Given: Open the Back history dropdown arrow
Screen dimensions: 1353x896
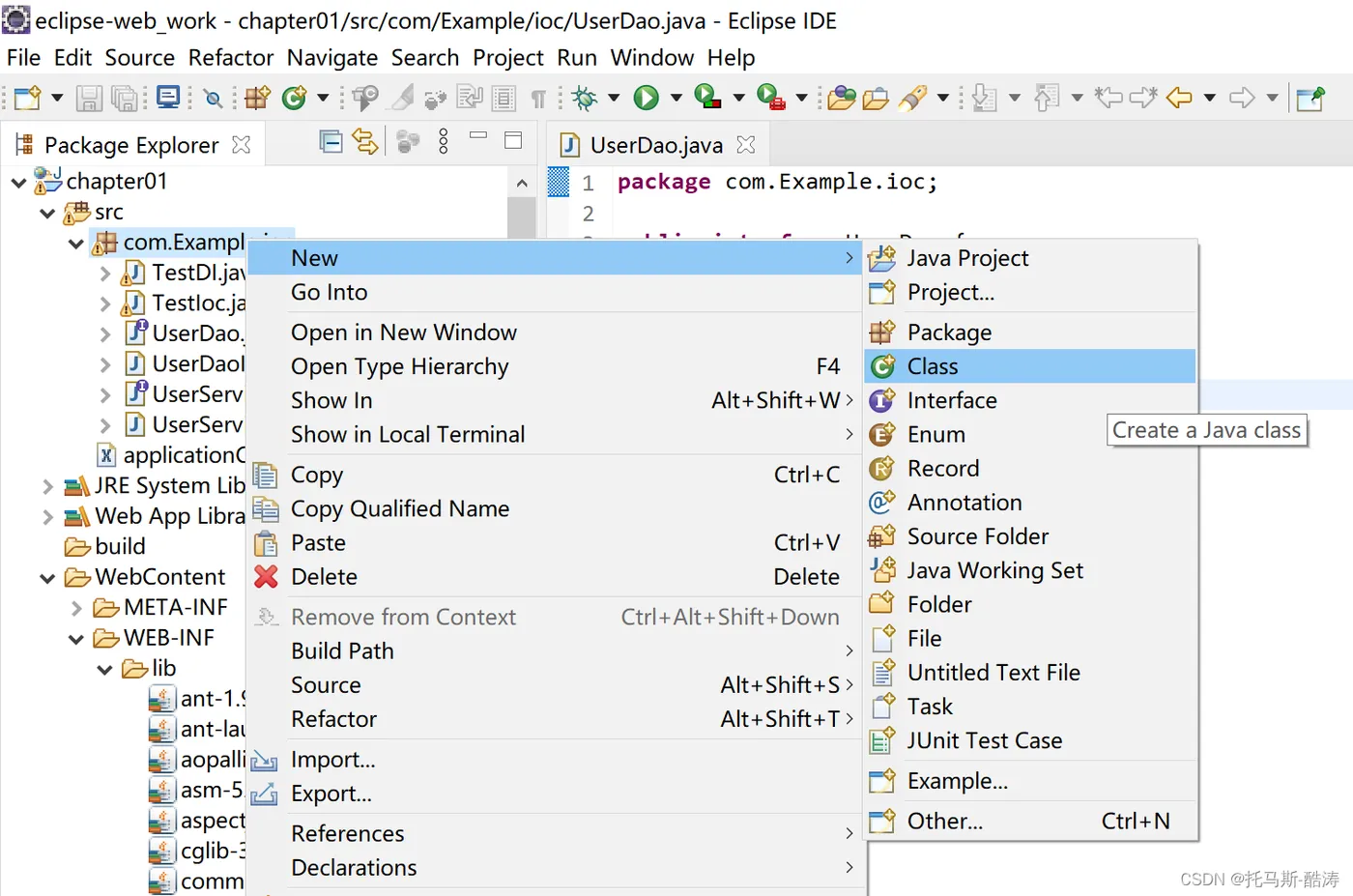Looking at the screenshot, I should [x=1209, y=98].
